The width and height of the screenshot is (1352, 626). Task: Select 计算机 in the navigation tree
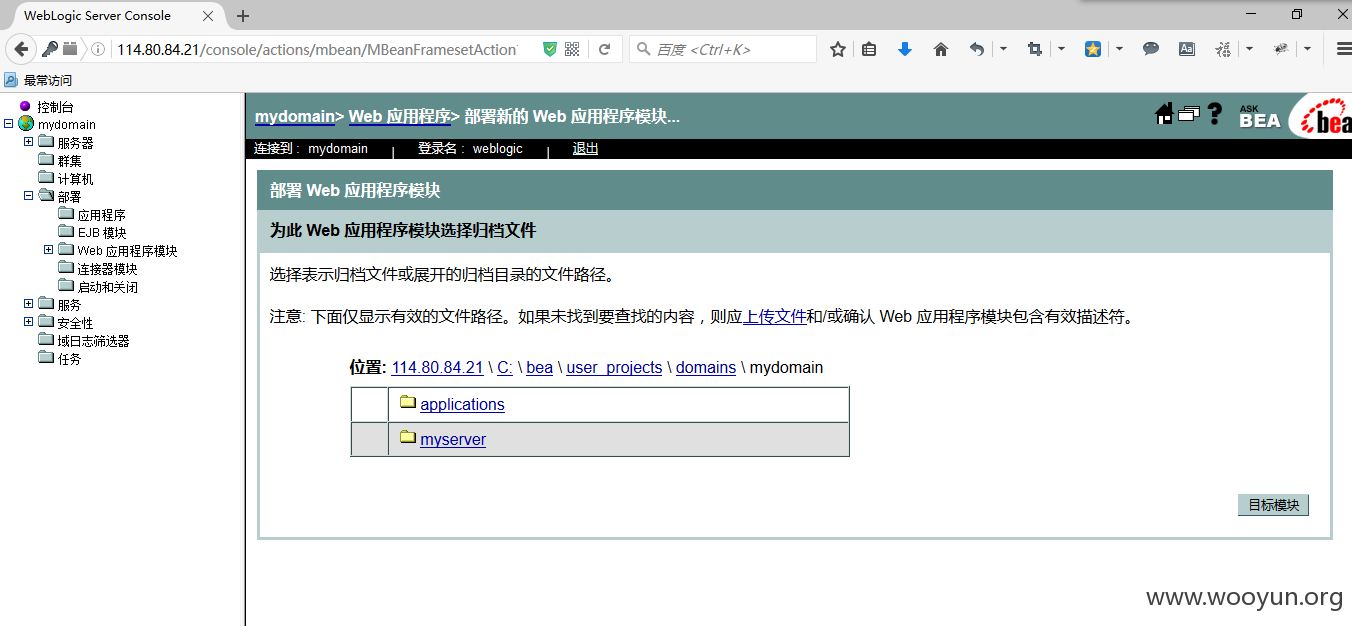pos(75,179)
